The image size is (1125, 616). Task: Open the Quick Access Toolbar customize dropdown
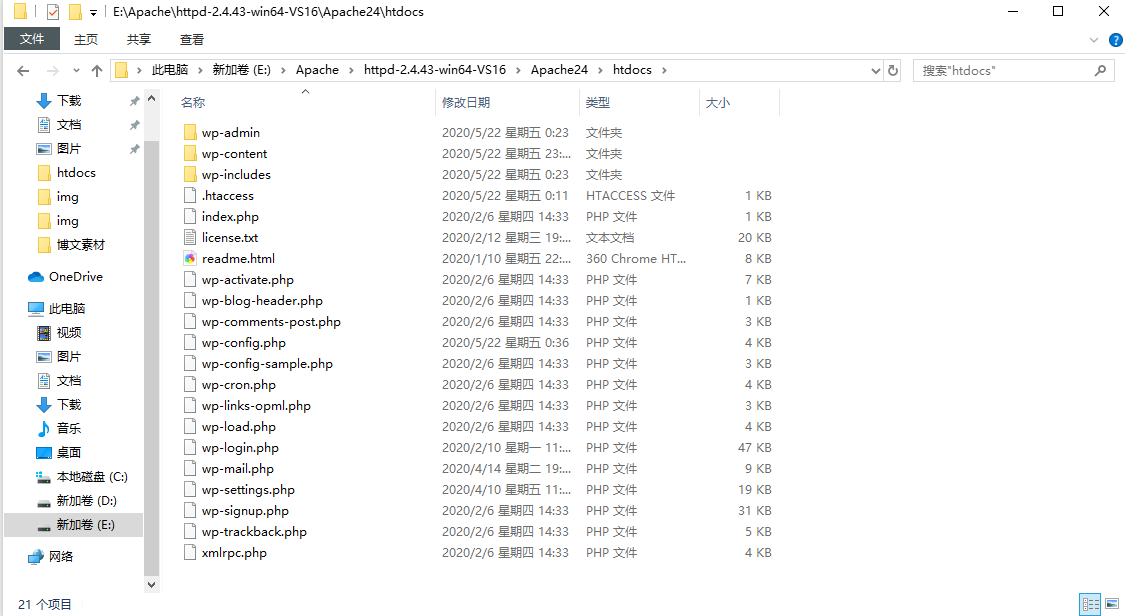click(93, 12)
